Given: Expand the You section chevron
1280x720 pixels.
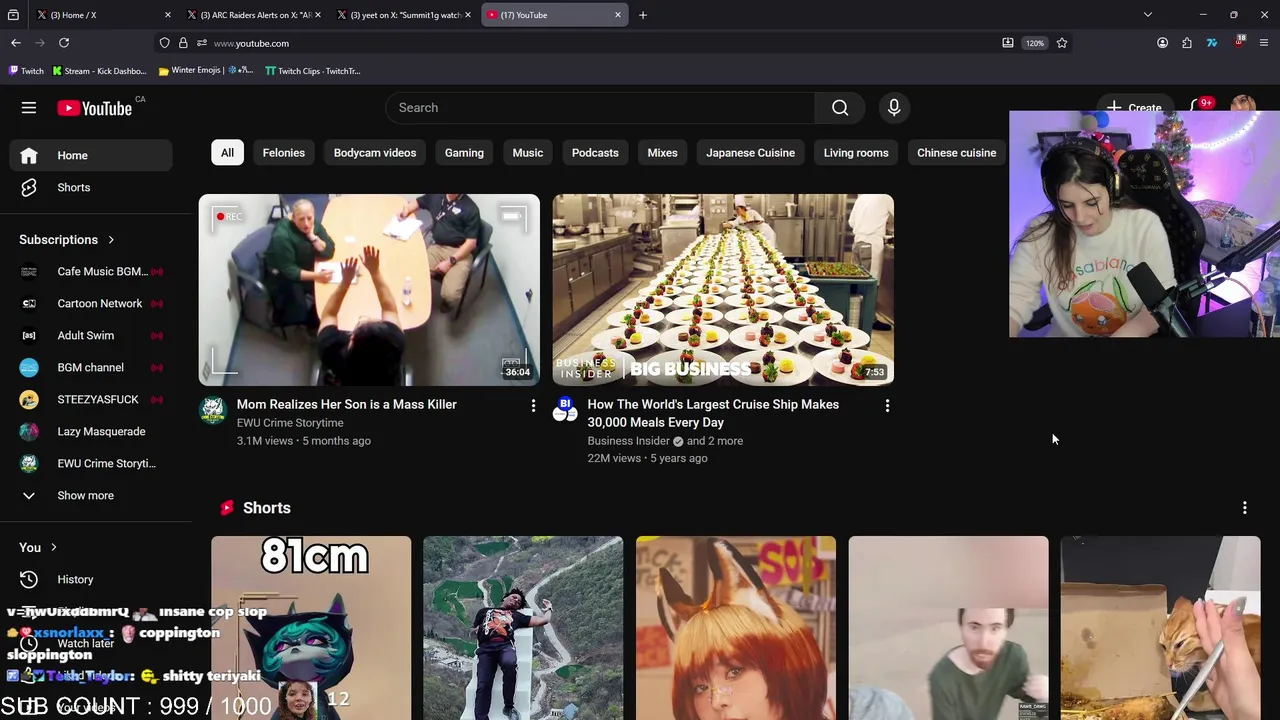Looking at the screenshot, I should (54, 548).
